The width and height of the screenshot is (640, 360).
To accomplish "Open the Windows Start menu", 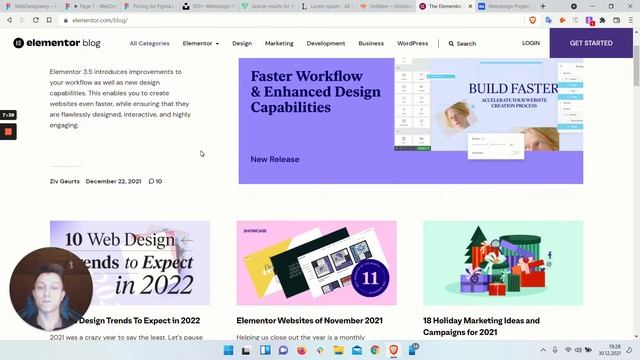I will tap(229, 350).
